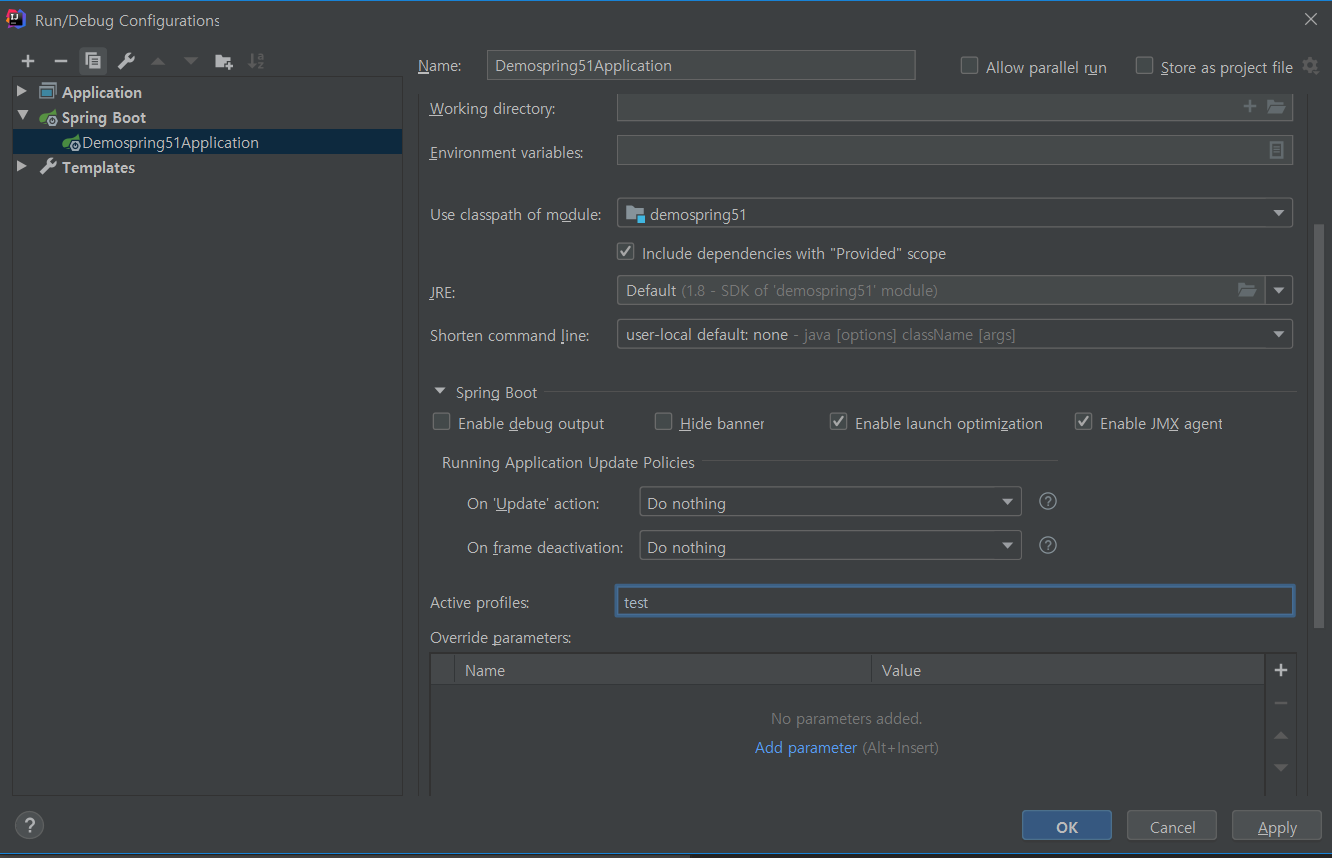The height and width of the screenshot is (858, 1332).
Task: Open Store as project file gear settings
Action: pos(1311,66)
